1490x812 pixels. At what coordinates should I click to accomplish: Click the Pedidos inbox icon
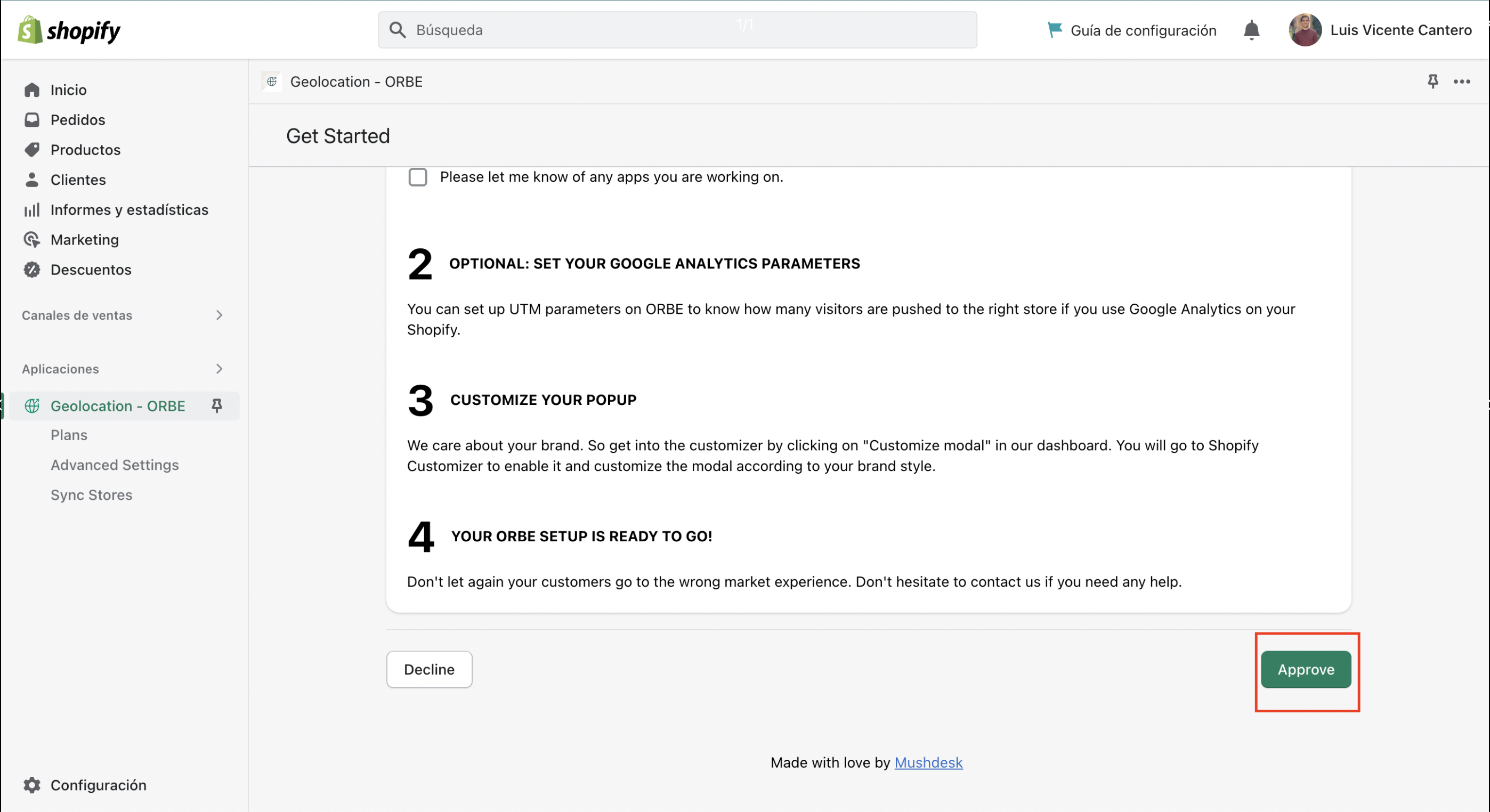[x=32, y=120]
